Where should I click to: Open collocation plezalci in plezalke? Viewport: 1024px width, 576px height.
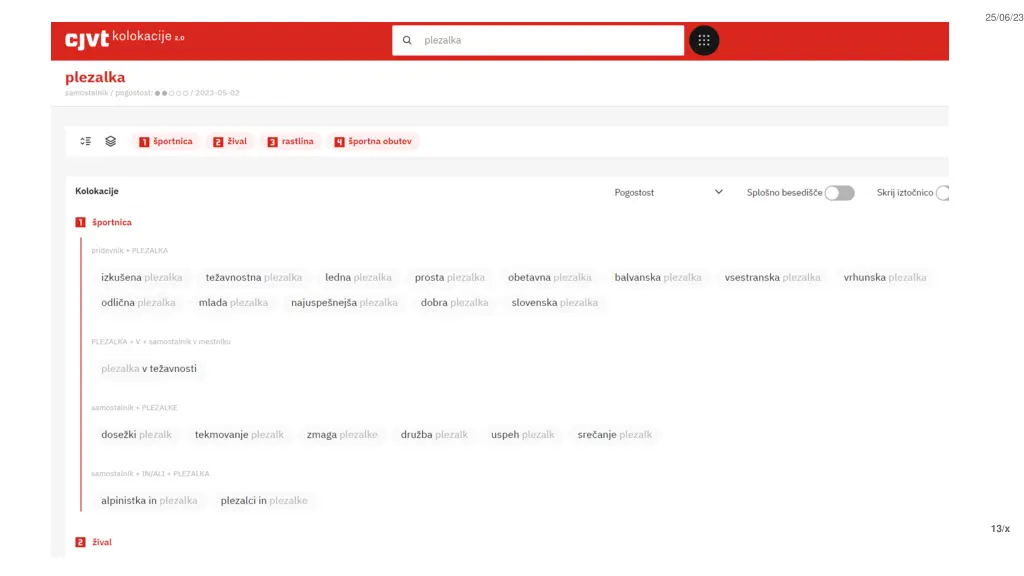[x=264, y=501]
